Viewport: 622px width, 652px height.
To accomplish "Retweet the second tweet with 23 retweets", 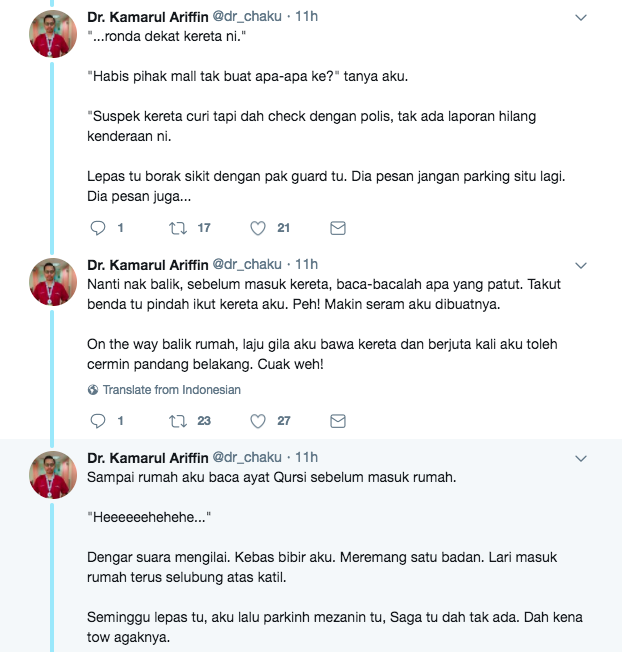I will (x=178, y=421).
